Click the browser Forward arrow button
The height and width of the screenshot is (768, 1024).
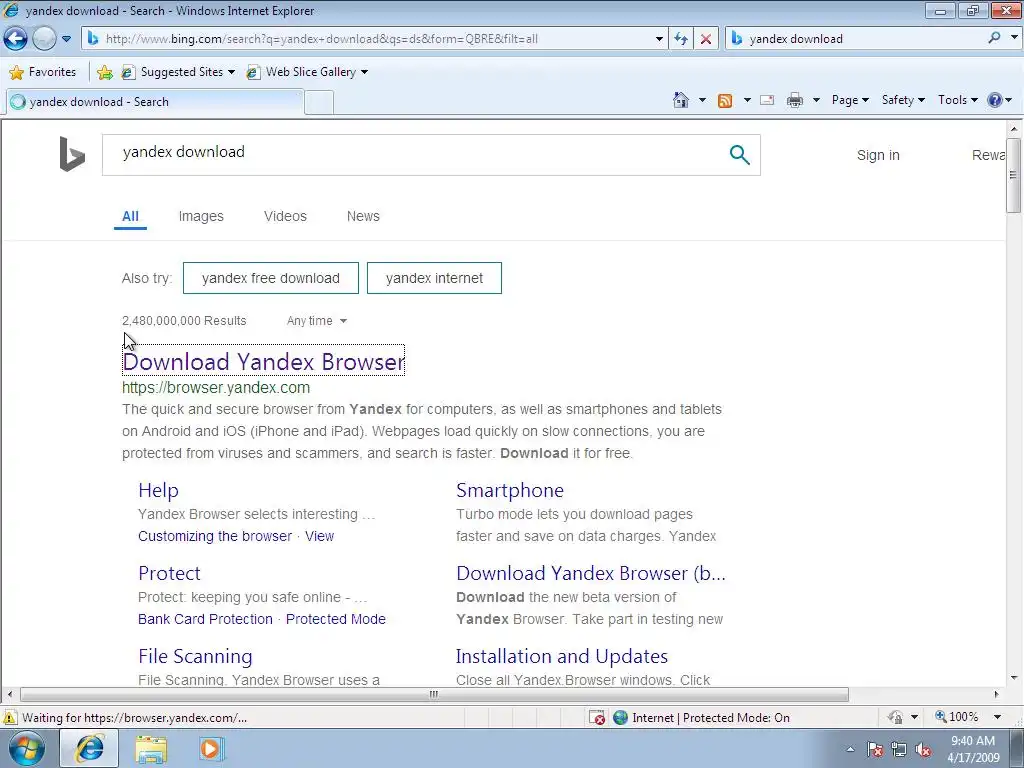tap(44, 39)
